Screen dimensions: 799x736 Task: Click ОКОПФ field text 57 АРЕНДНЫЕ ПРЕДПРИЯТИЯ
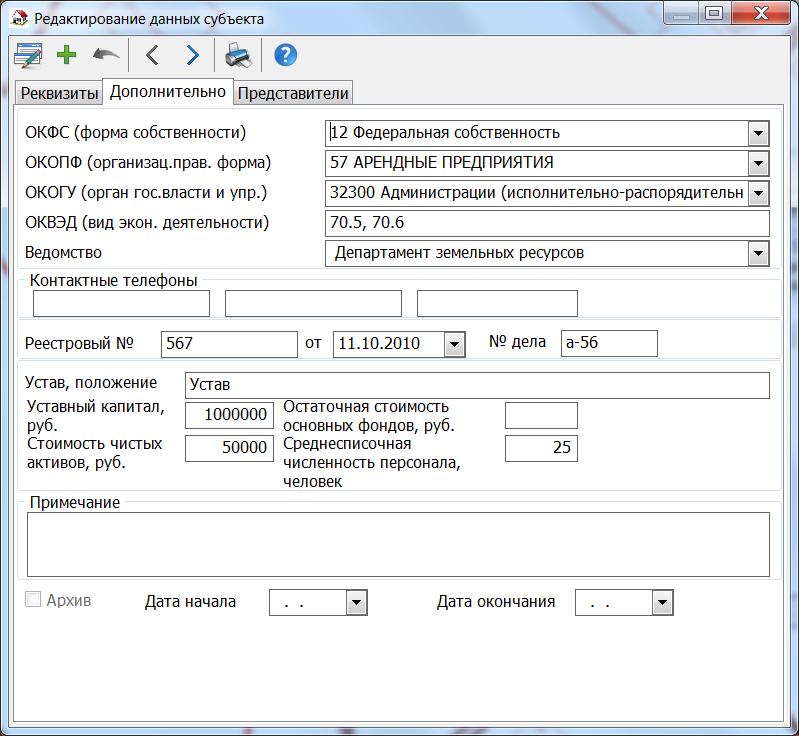coord(441,163)
